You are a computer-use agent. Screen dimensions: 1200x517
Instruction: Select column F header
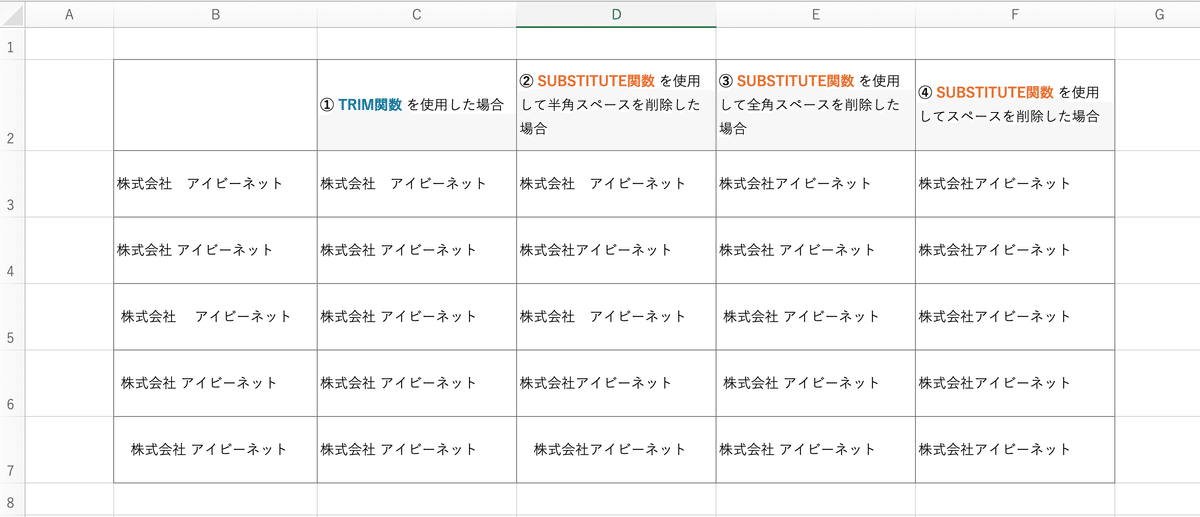(1014, 14)
